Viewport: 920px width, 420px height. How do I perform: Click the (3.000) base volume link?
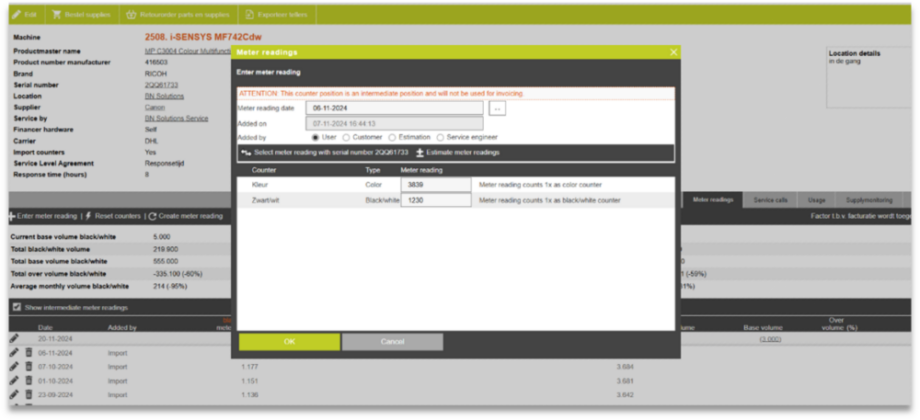click(770, 339)
